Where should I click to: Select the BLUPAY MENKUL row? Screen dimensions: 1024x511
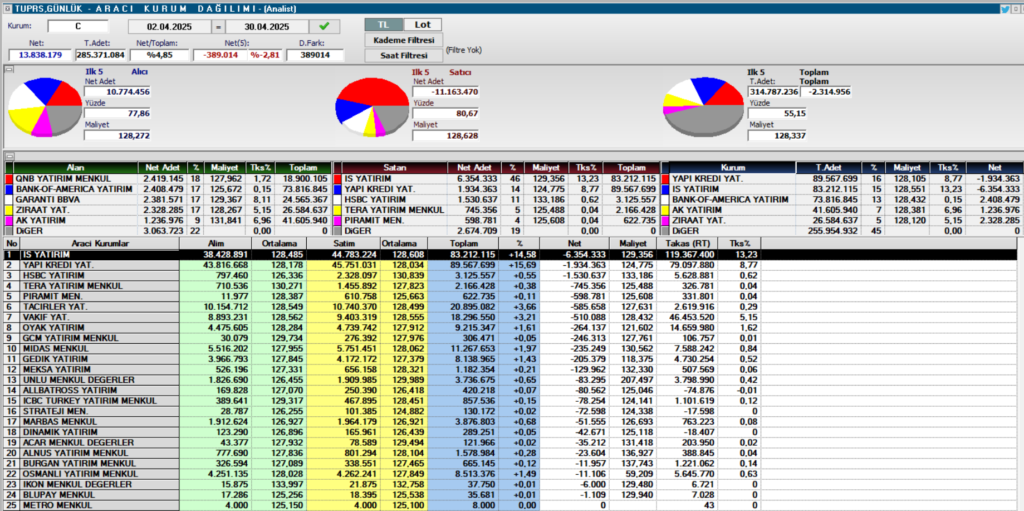[x=509, y=495]
